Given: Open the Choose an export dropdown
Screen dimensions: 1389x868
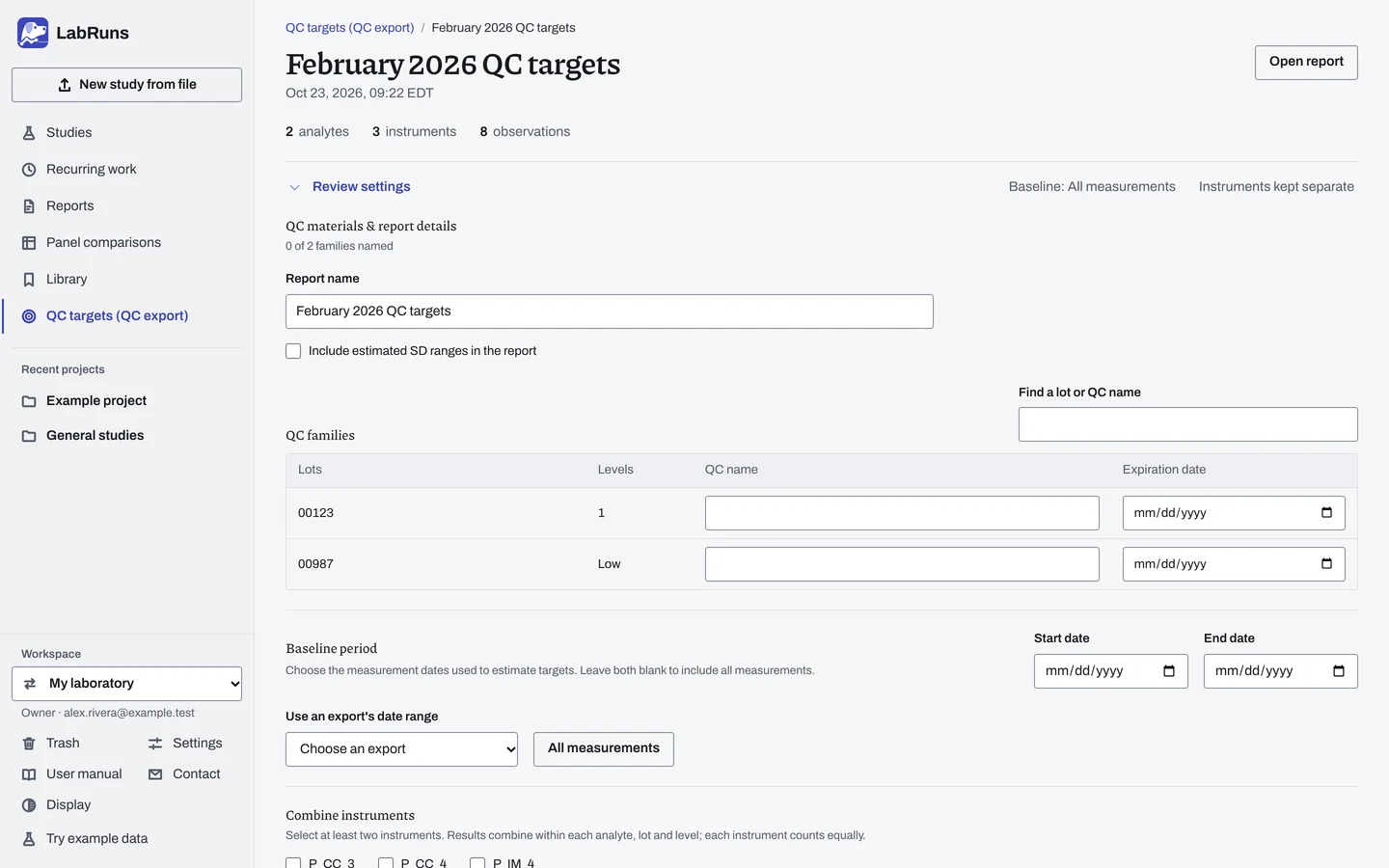Looking at the screenshot, I should [x=401, y=749].
